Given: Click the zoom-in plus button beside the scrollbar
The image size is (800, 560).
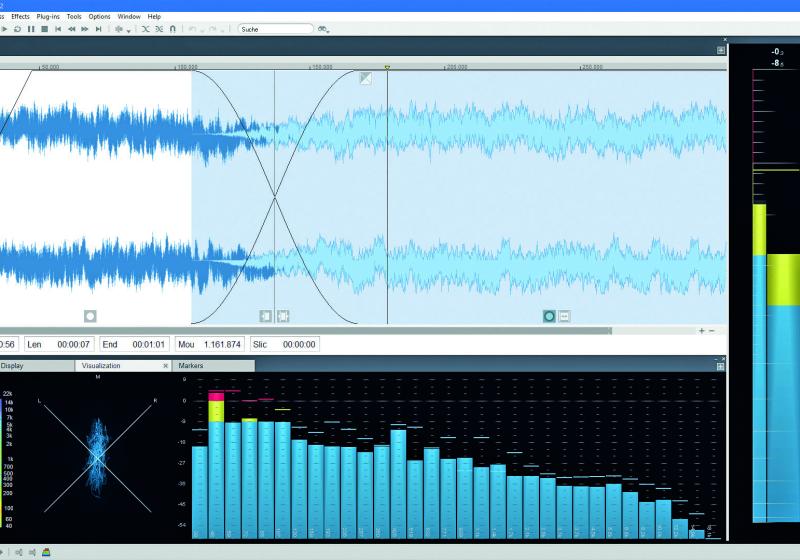Looking at the screenshot, I should 702,330.
